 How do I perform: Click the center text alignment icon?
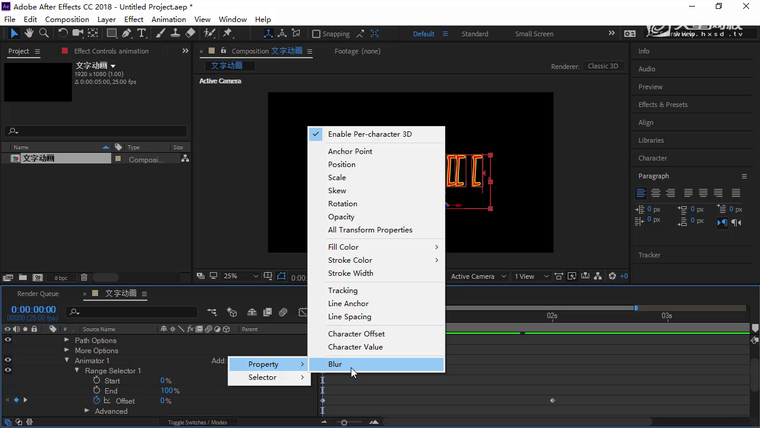pos(656,192)
